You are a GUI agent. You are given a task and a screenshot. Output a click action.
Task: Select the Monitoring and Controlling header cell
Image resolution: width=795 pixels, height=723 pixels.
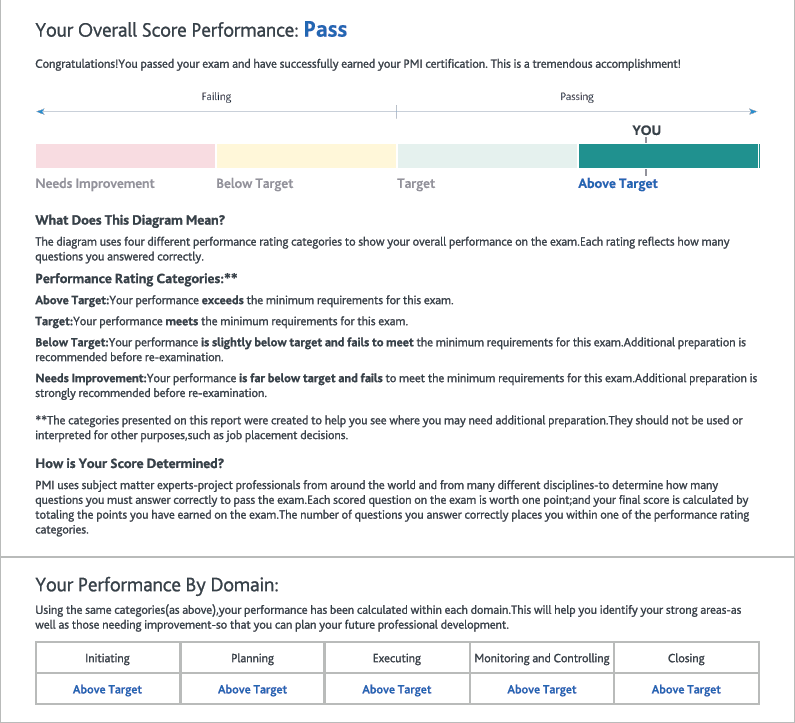[542, 658]
